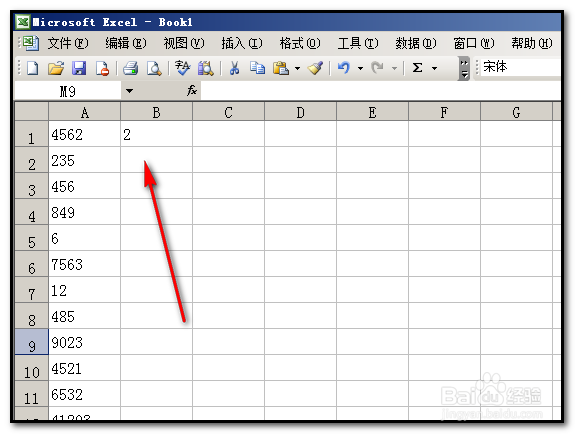
Task: Click into the formula bar input area
Action: (x=381, y=91)
